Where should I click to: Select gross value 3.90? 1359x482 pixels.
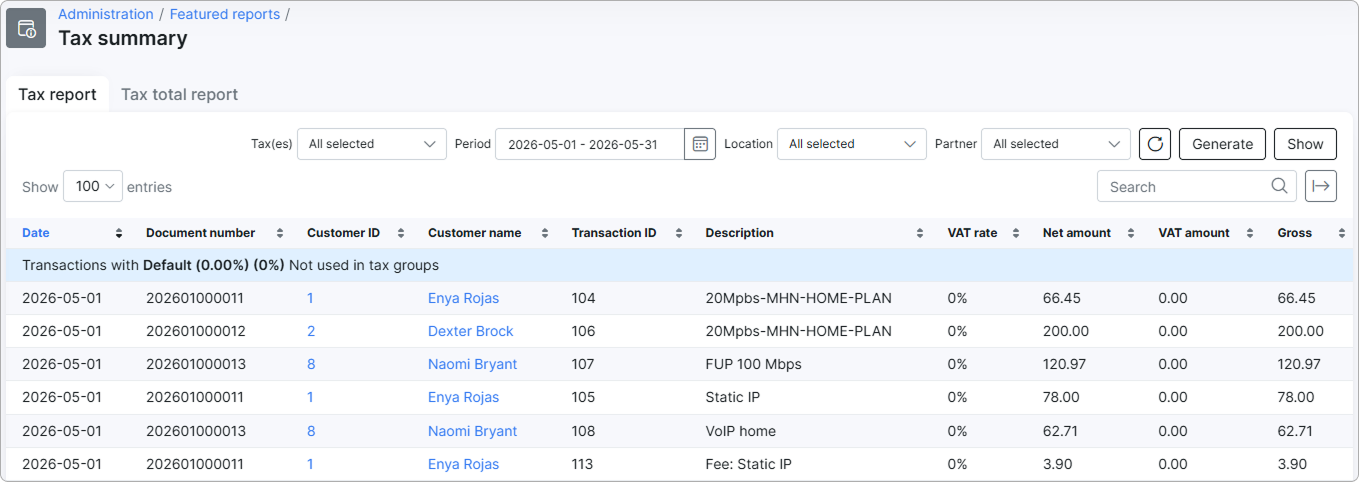[1292, 464]
